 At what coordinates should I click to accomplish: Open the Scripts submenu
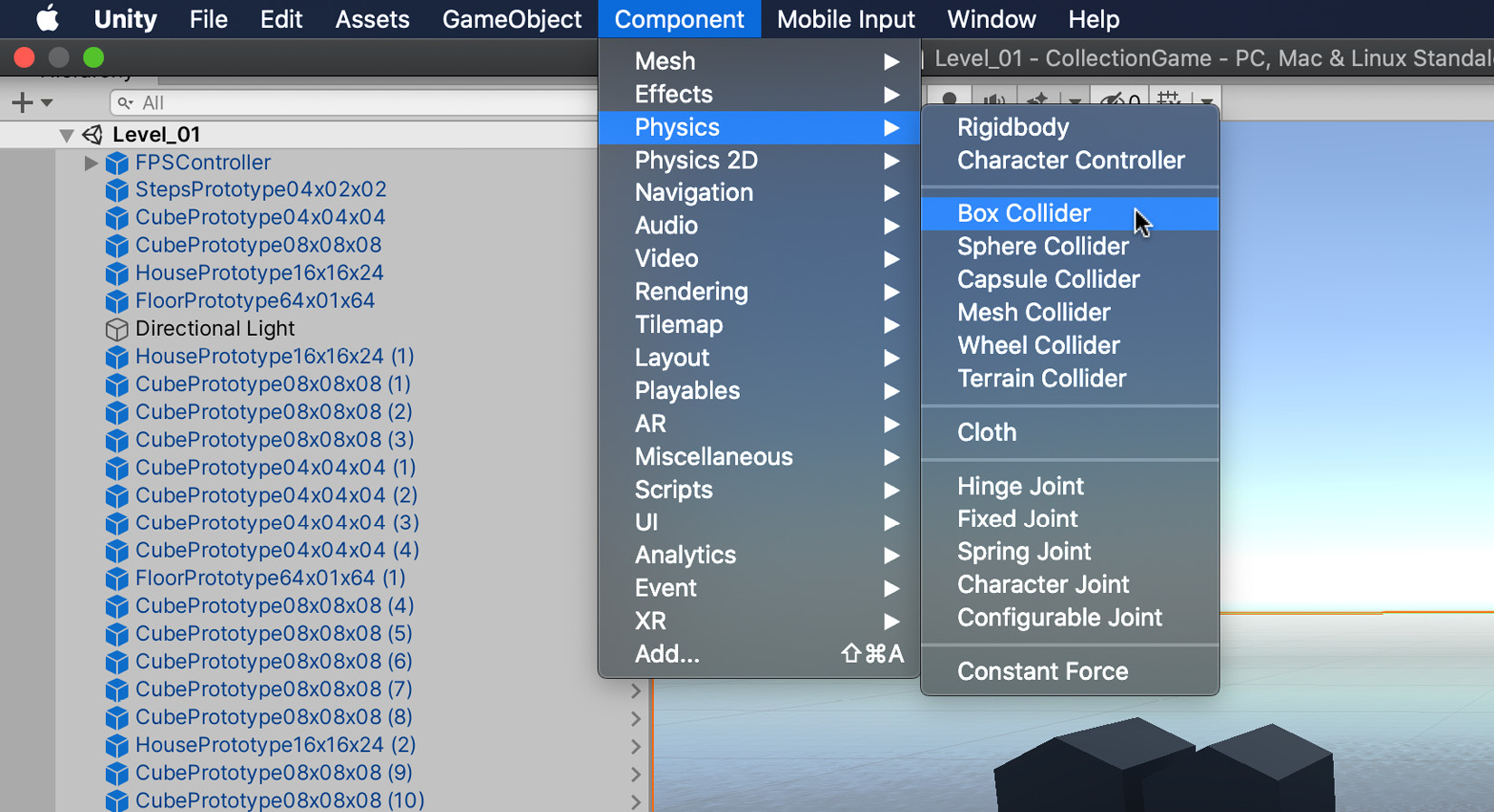759,490
